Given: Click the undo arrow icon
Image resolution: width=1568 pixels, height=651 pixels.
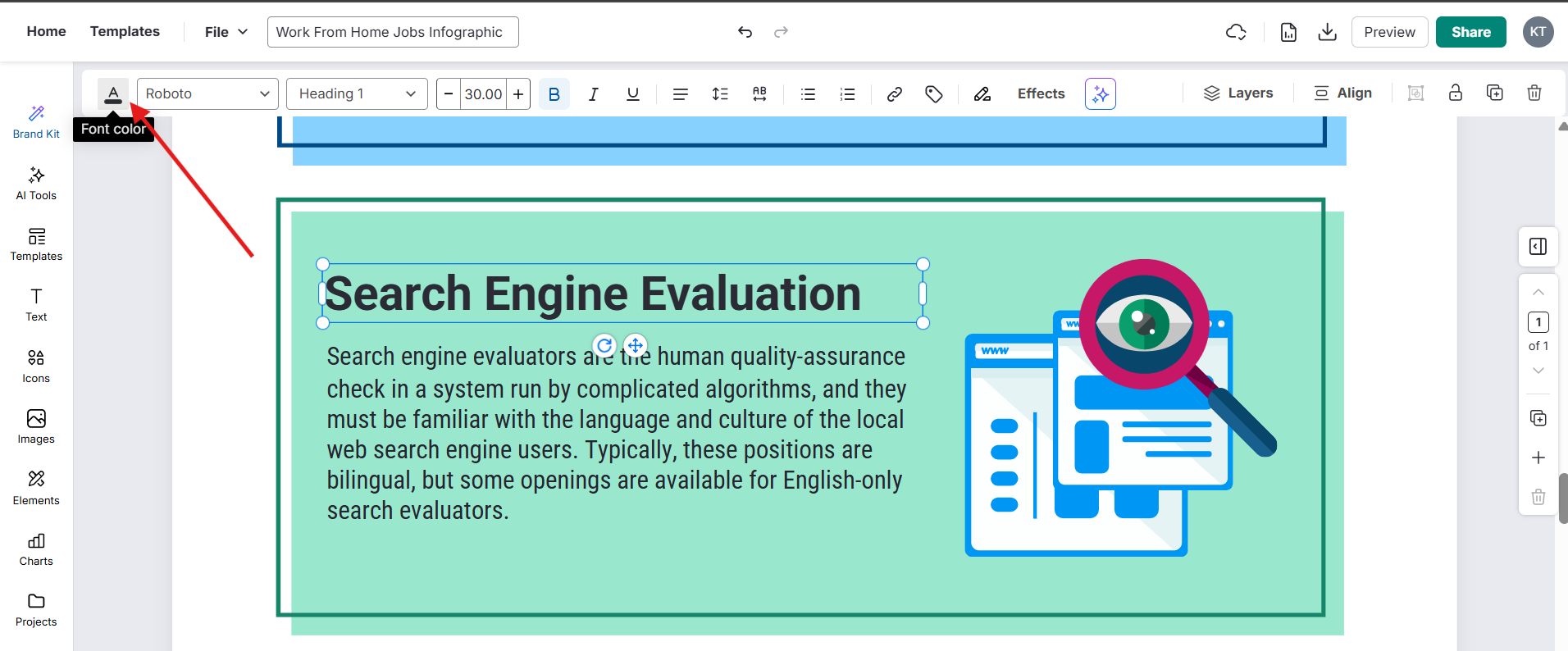Looking at the screenshot, I should [x=745, y=32].
